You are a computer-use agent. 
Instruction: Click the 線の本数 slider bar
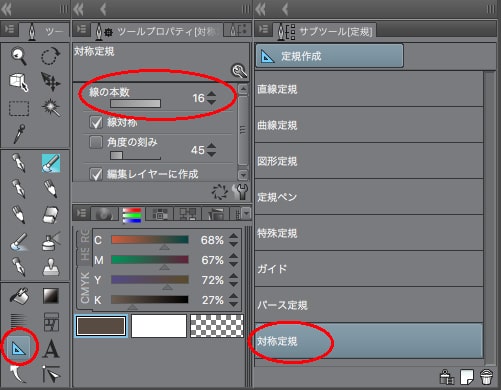[x=135, y=104]
